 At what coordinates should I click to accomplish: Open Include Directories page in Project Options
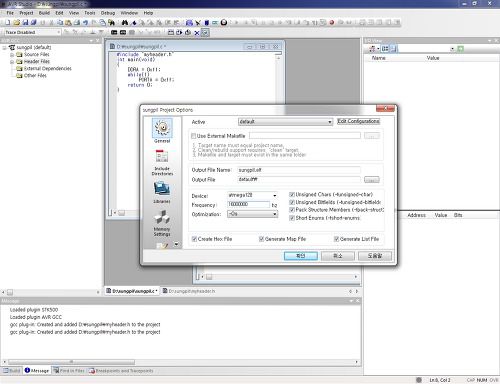pyautogui.click(x=162, y=163)
